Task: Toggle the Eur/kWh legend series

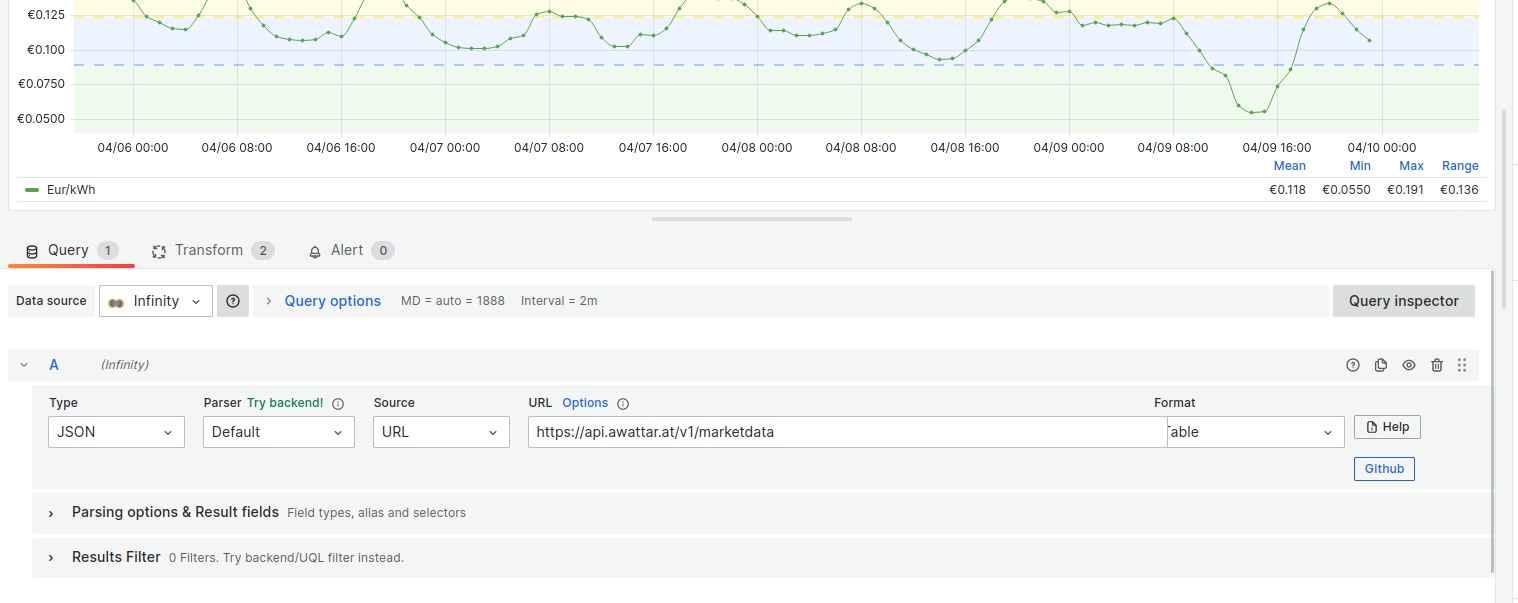Action: [x=71, y=190]
